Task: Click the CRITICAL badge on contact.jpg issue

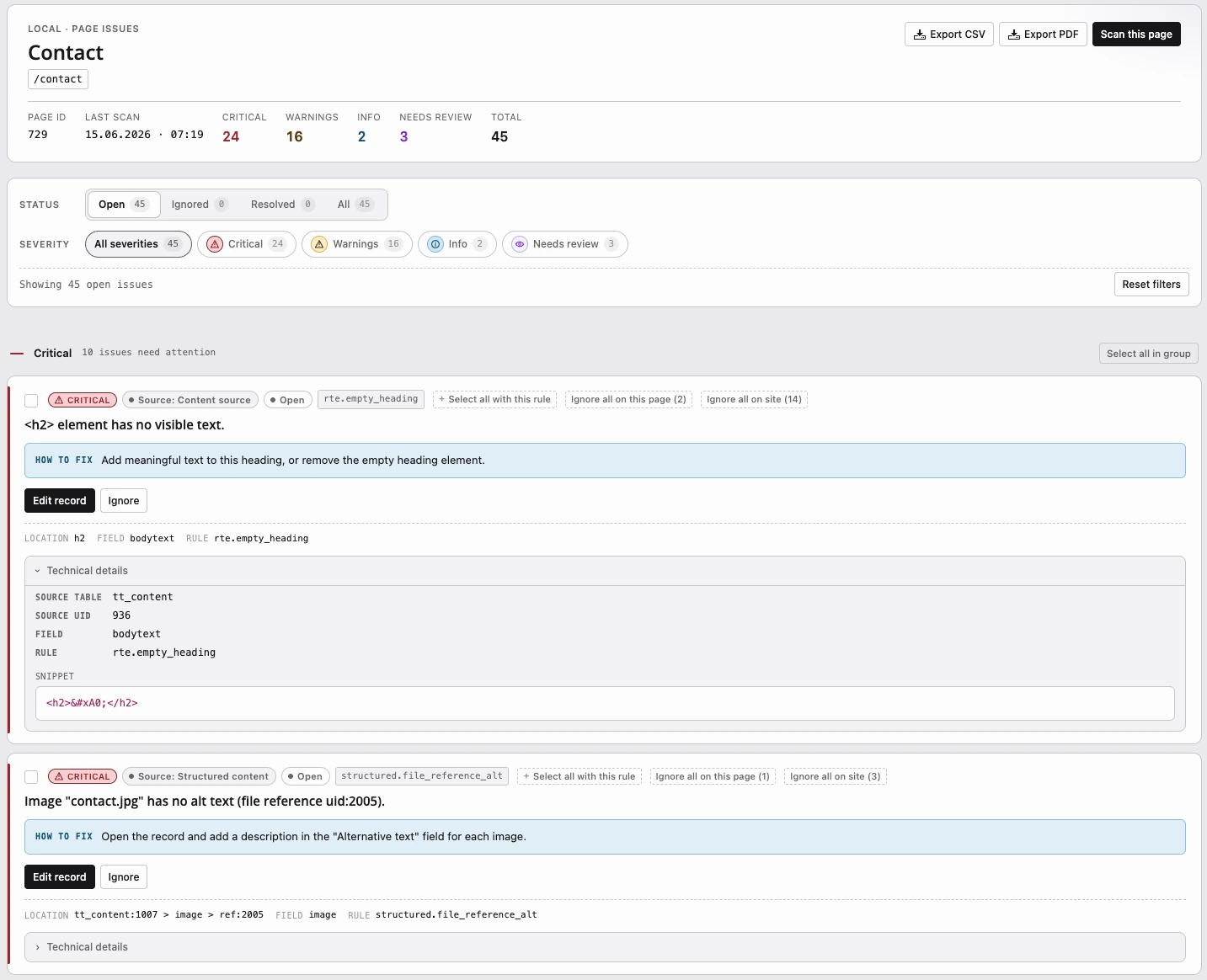Action: 83,776
